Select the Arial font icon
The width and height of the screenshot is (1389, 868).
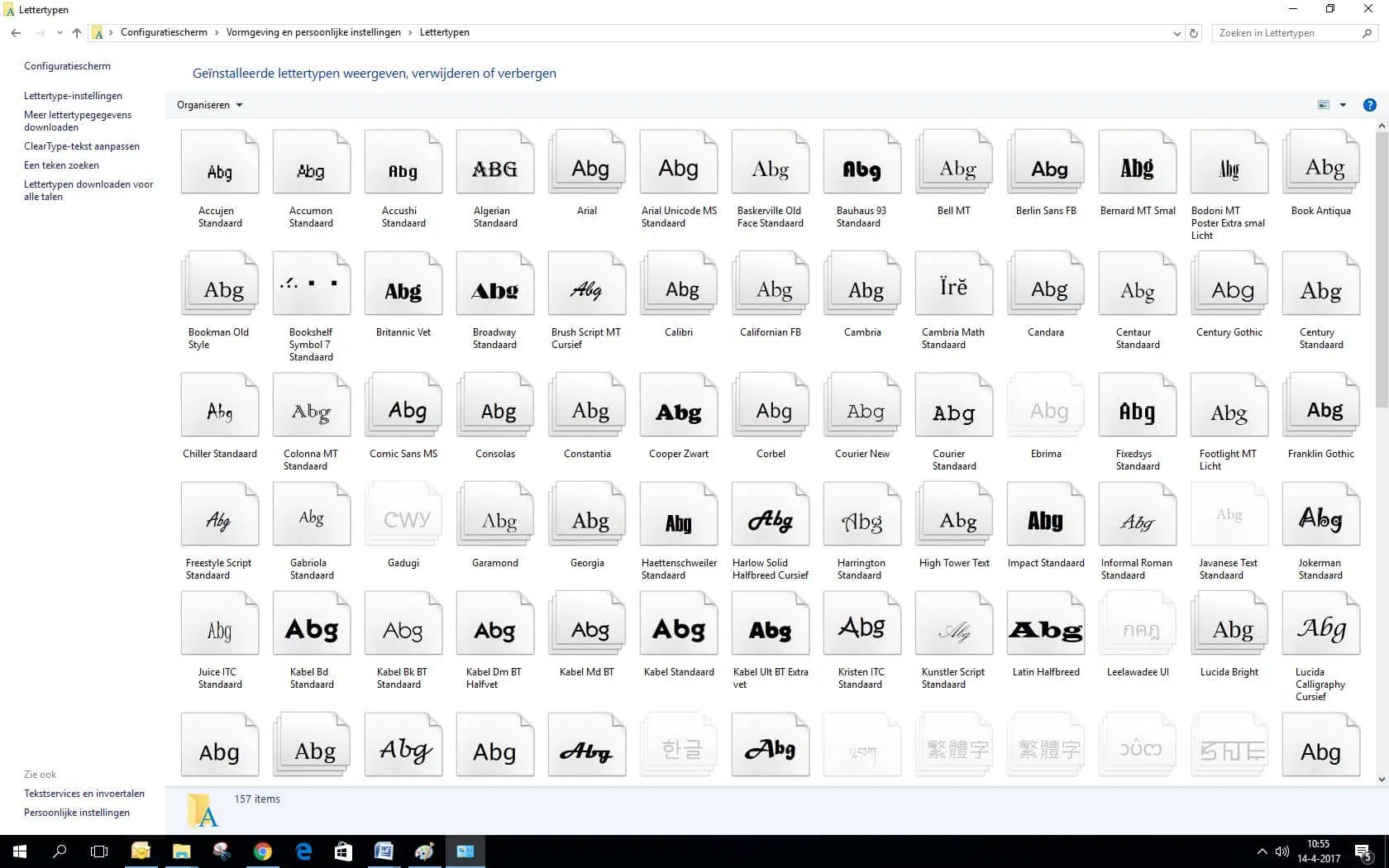pyautogui.click(x=587, y=162)
